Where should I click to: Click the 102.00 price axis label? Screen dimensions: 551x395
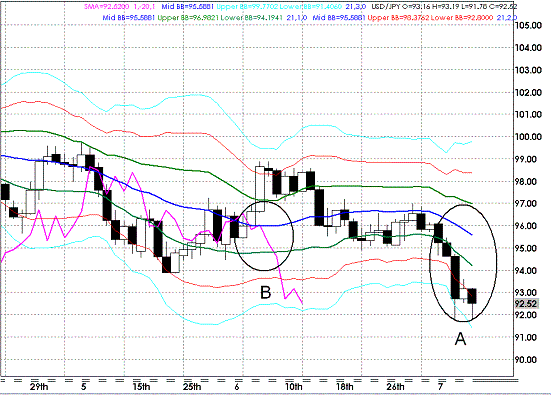click(x=528, y=92)
